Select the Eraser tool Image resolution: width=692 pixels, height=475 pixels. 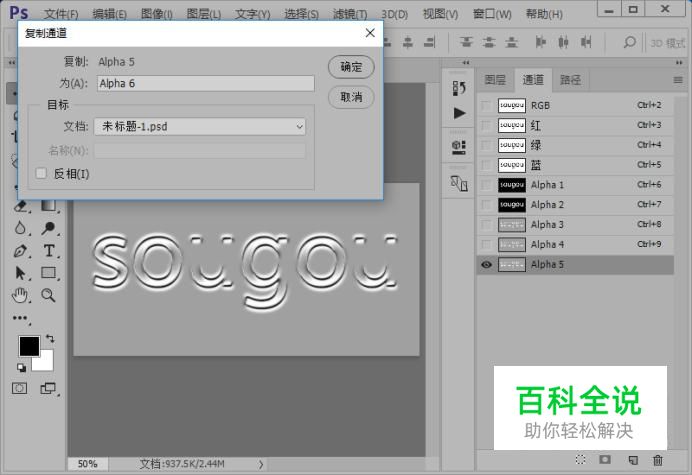point(20,206)
